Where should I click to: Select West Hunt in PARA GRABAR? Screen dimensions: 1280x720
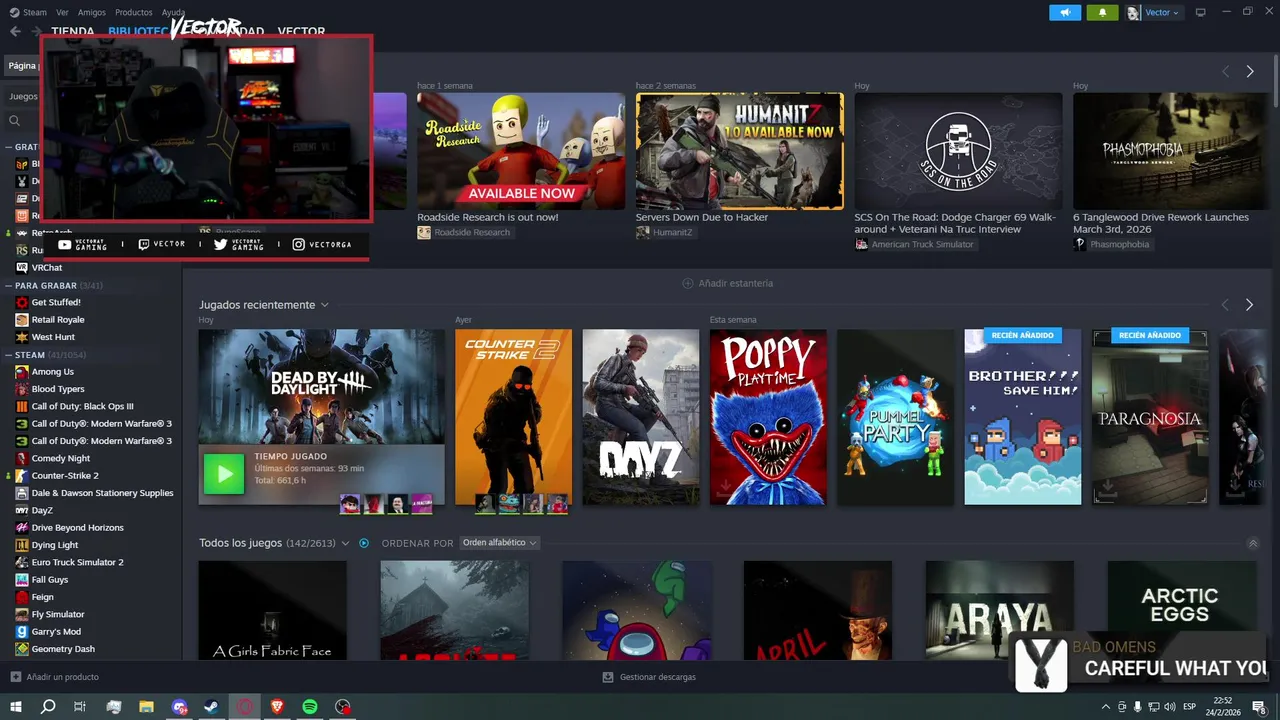coord(53,337)
